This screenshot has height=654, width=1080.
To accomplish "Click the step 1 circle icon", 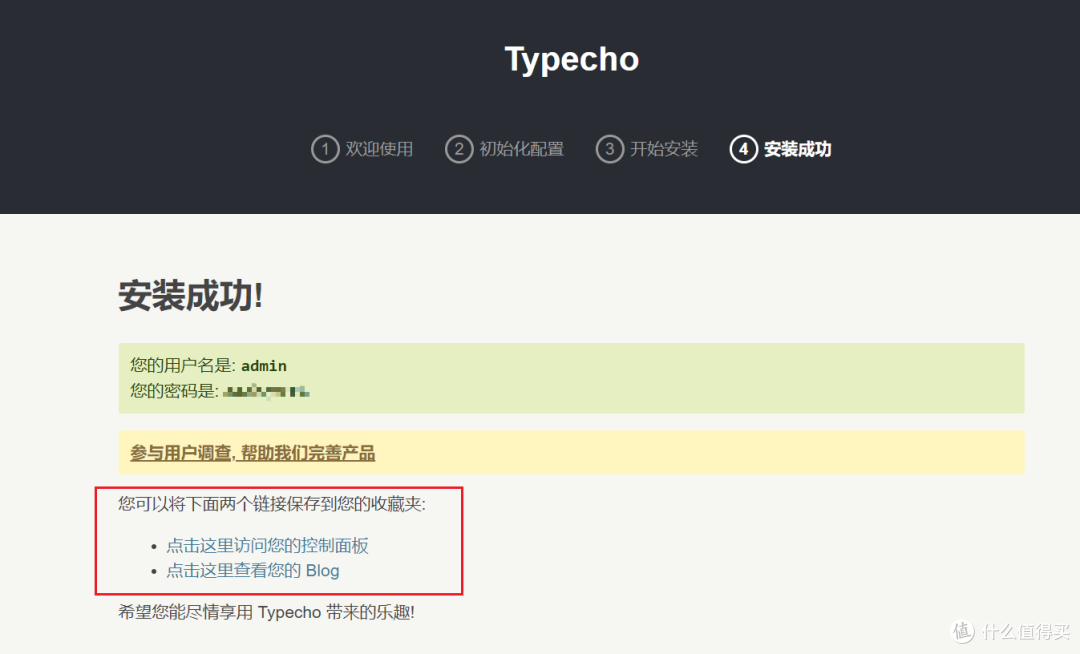I will tap(325, 148).
